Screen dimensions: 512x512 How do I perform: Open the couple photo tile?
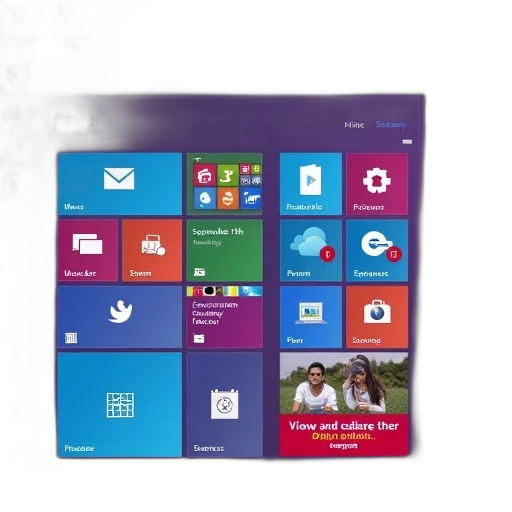click(x=344, y=383)
